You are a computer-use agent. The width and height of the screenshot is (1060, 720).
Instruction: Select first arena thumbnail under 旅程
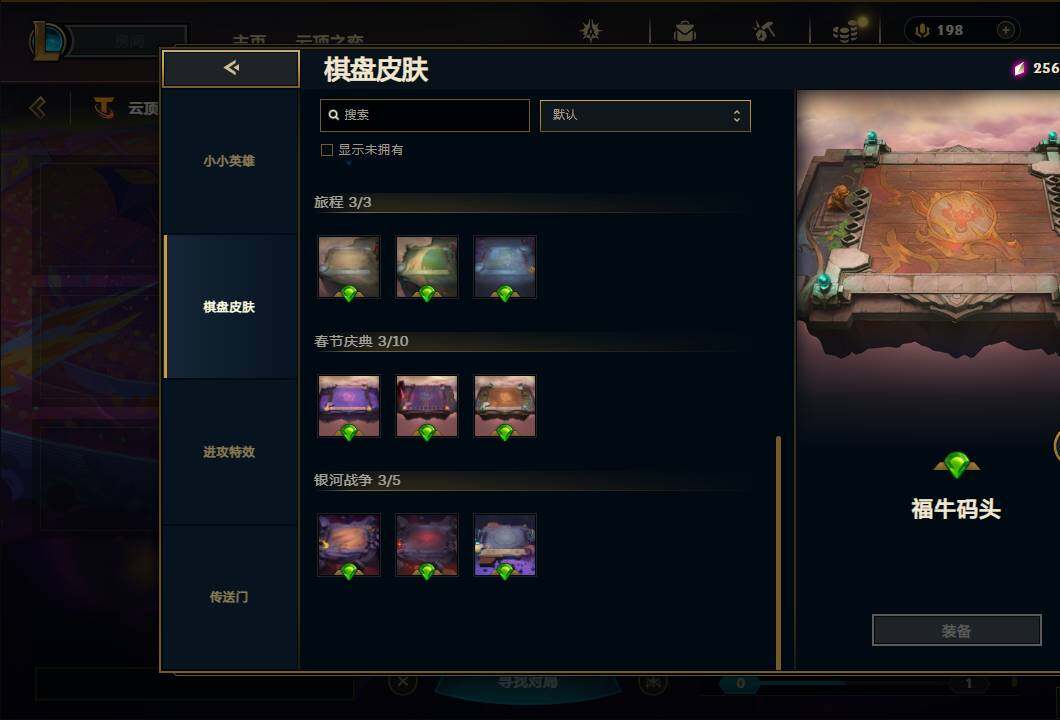[349, 267]
